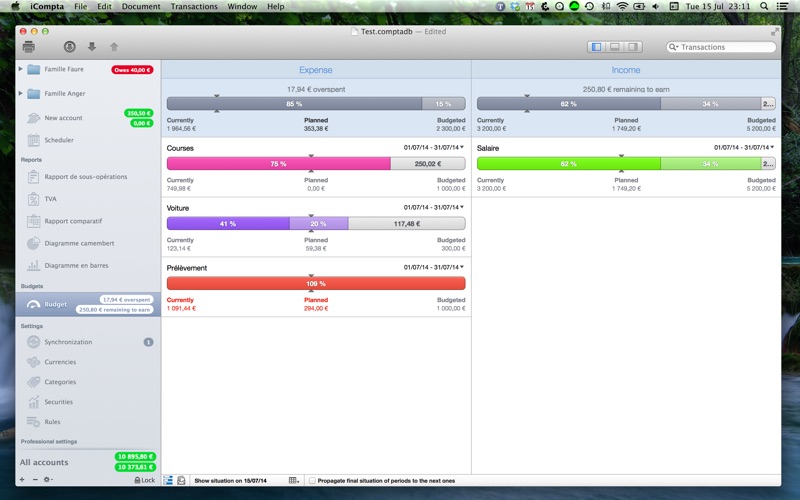Toggle the bottom panel view button

[x=615, y=47]
